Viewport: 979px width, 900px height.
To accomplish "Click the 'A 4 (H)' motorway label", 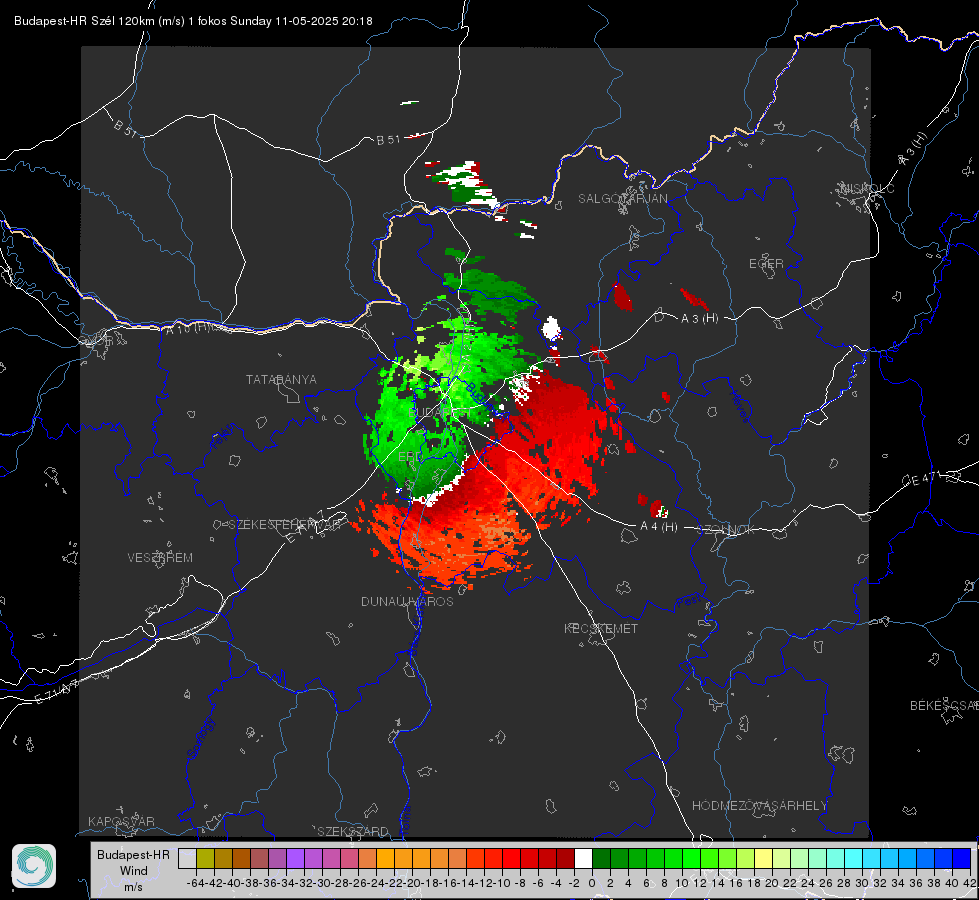I will pyautogui.click(x=659, y=527).
